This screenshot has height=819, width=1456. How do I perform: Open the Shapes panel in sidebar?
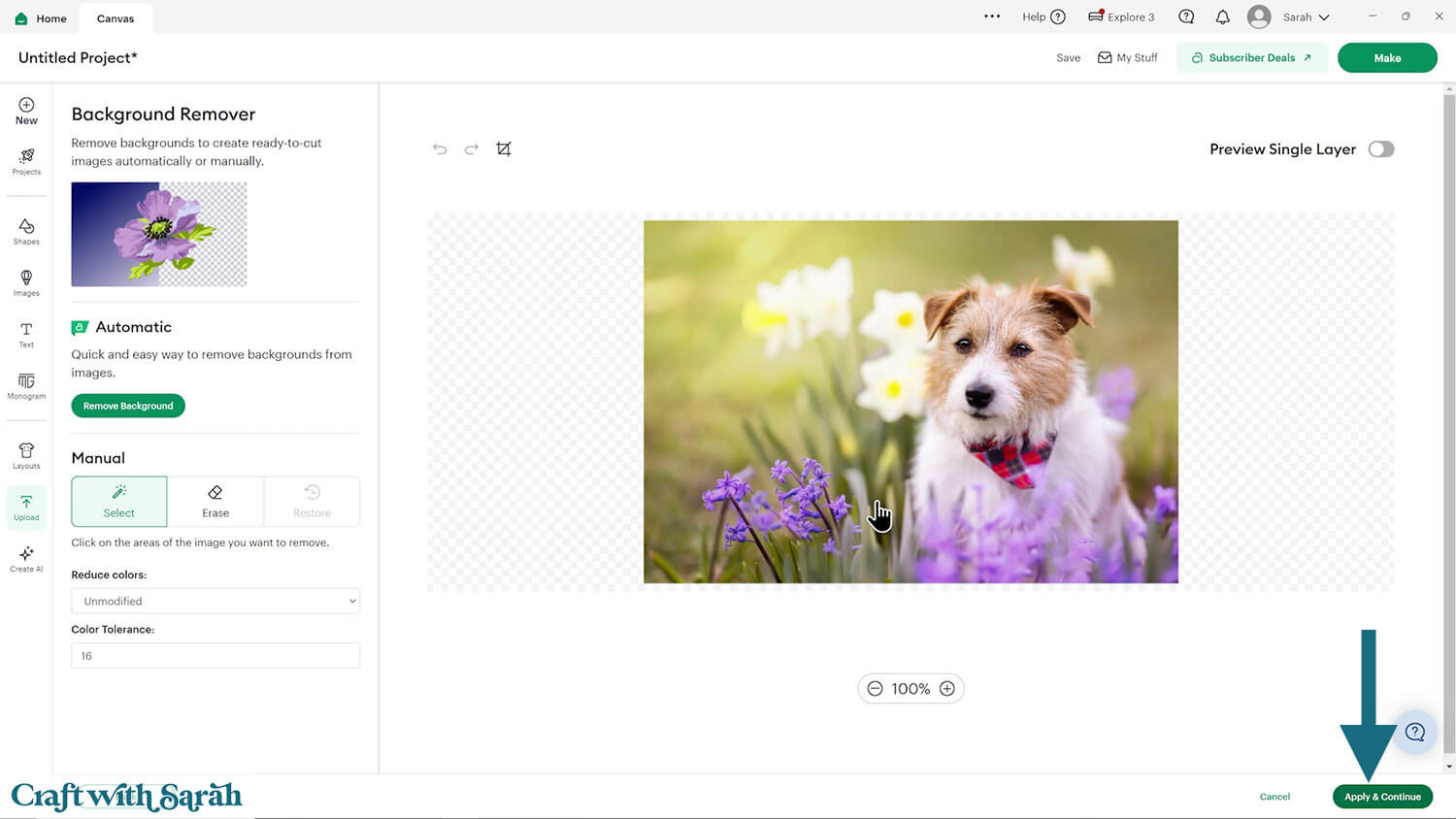(26, 231)
